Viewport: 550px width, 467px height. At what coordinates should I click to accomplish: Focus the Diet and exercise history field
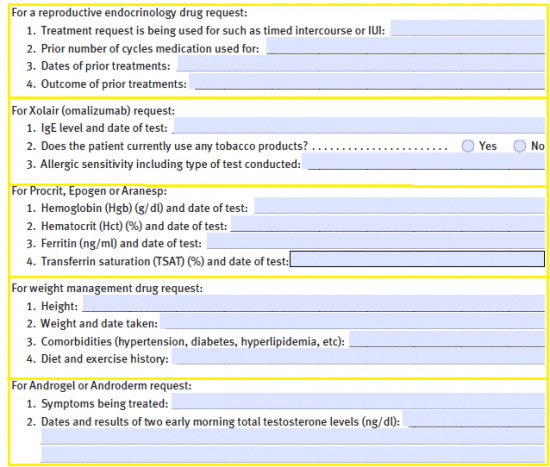click(x=358, y=357)
